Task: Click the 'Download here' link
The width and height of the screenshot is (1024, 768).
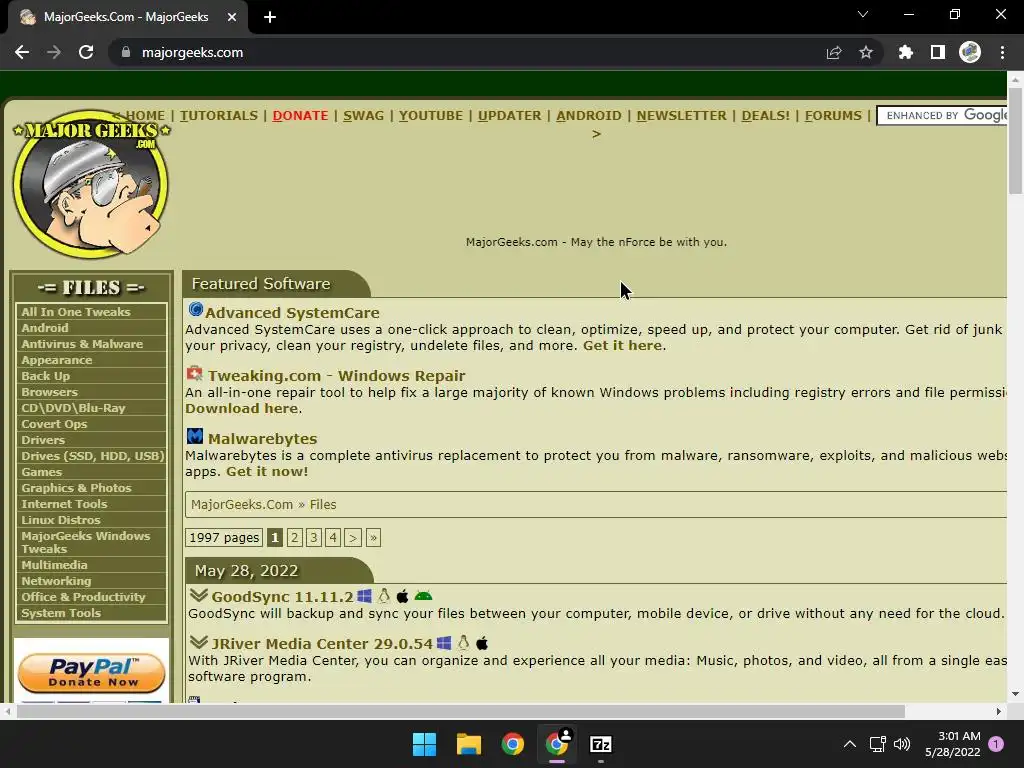Action: tap(242, 408)
